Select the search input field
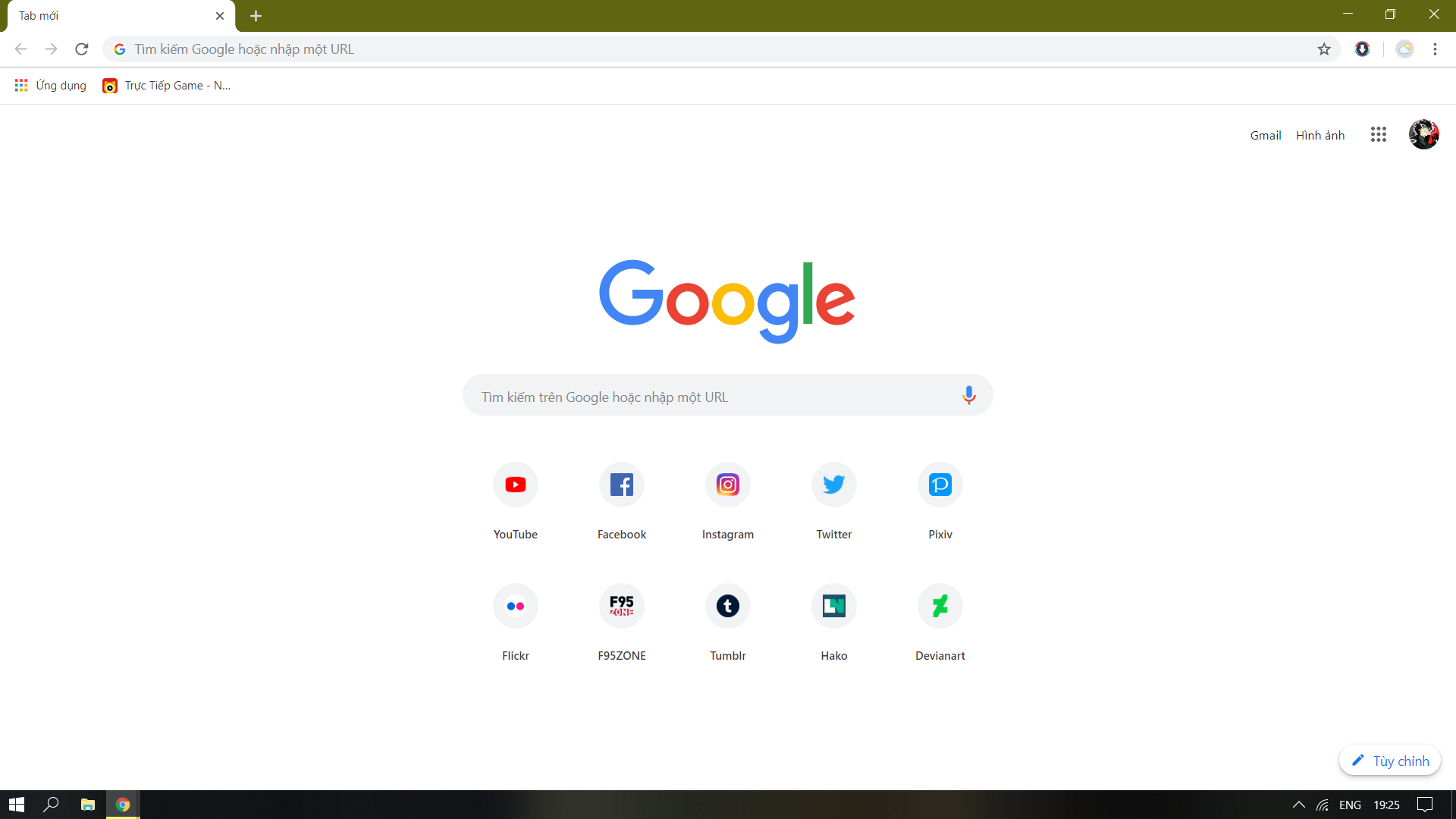 [728, 396]
